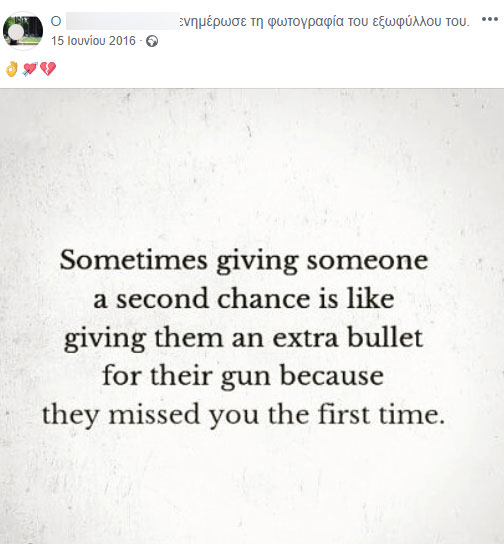Click the heart with arrow emoji
The height and width of the screenshot is (544, 504).
pyautogui.click(x=29, y=69)
